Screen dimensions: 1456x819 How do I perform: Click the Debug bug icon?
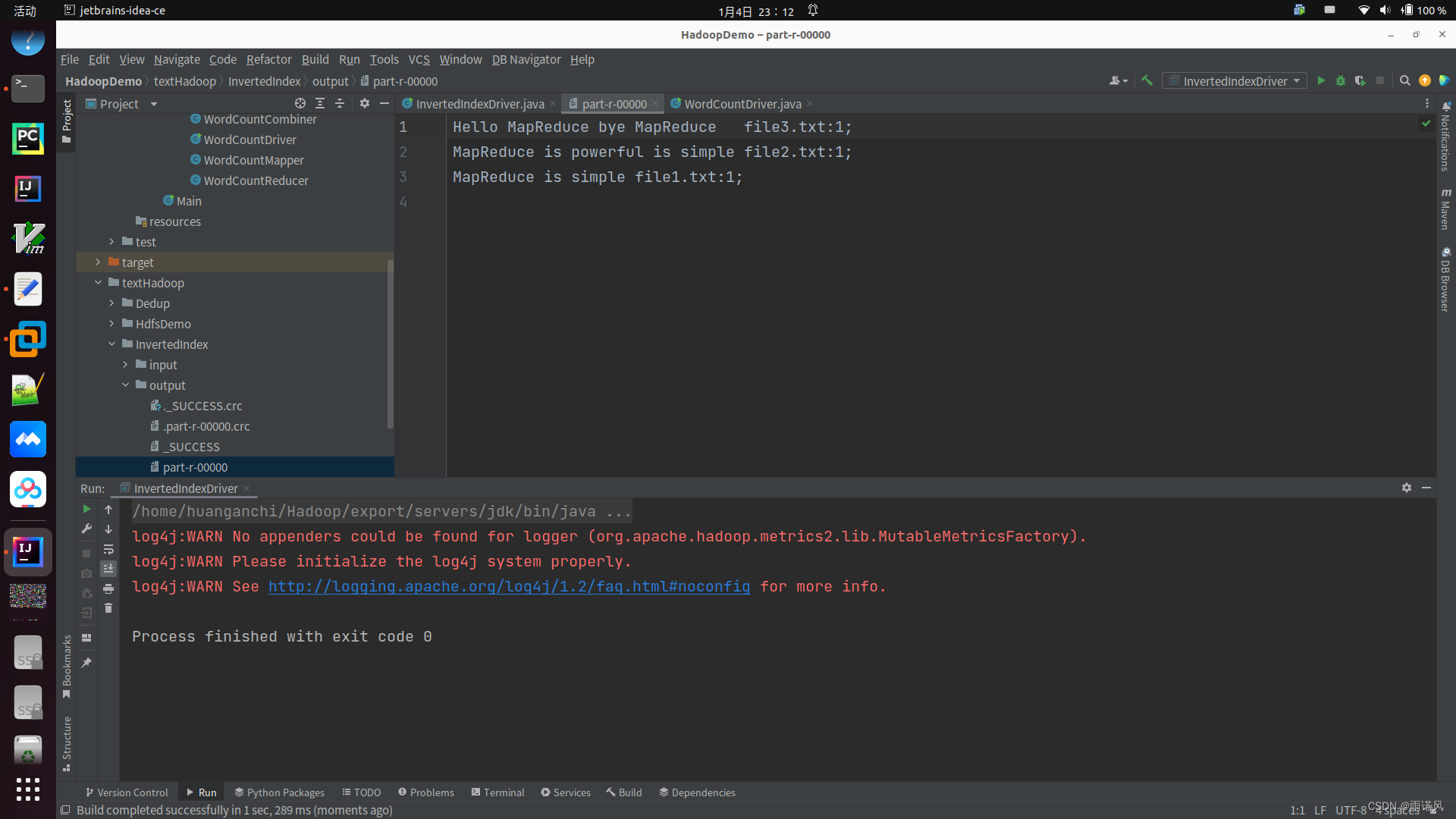pyautogui.click(x=1341, y=80)
